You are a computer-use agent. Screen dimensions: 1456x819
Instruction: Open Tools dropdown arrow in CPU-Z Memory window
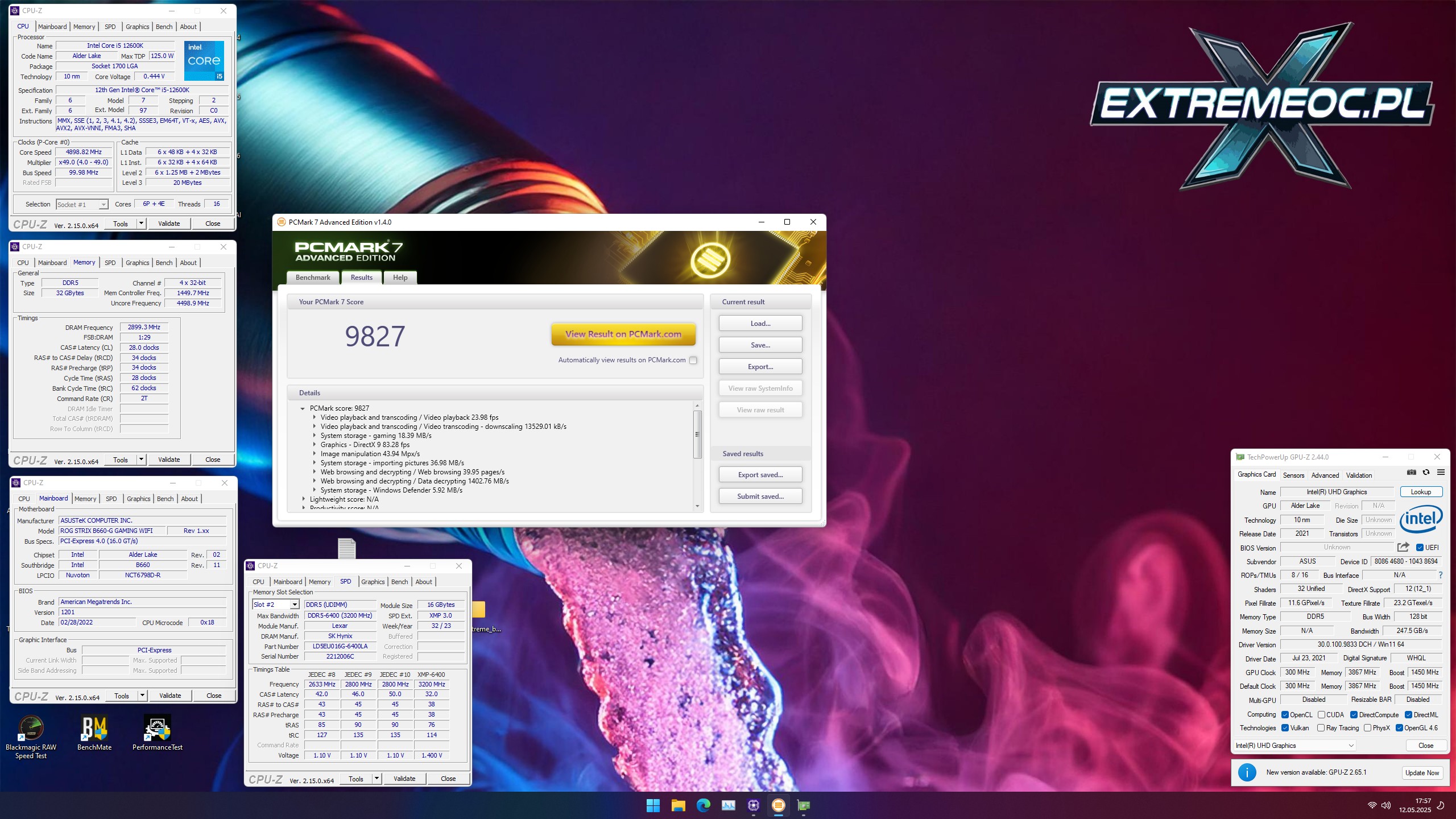[142, 460]
